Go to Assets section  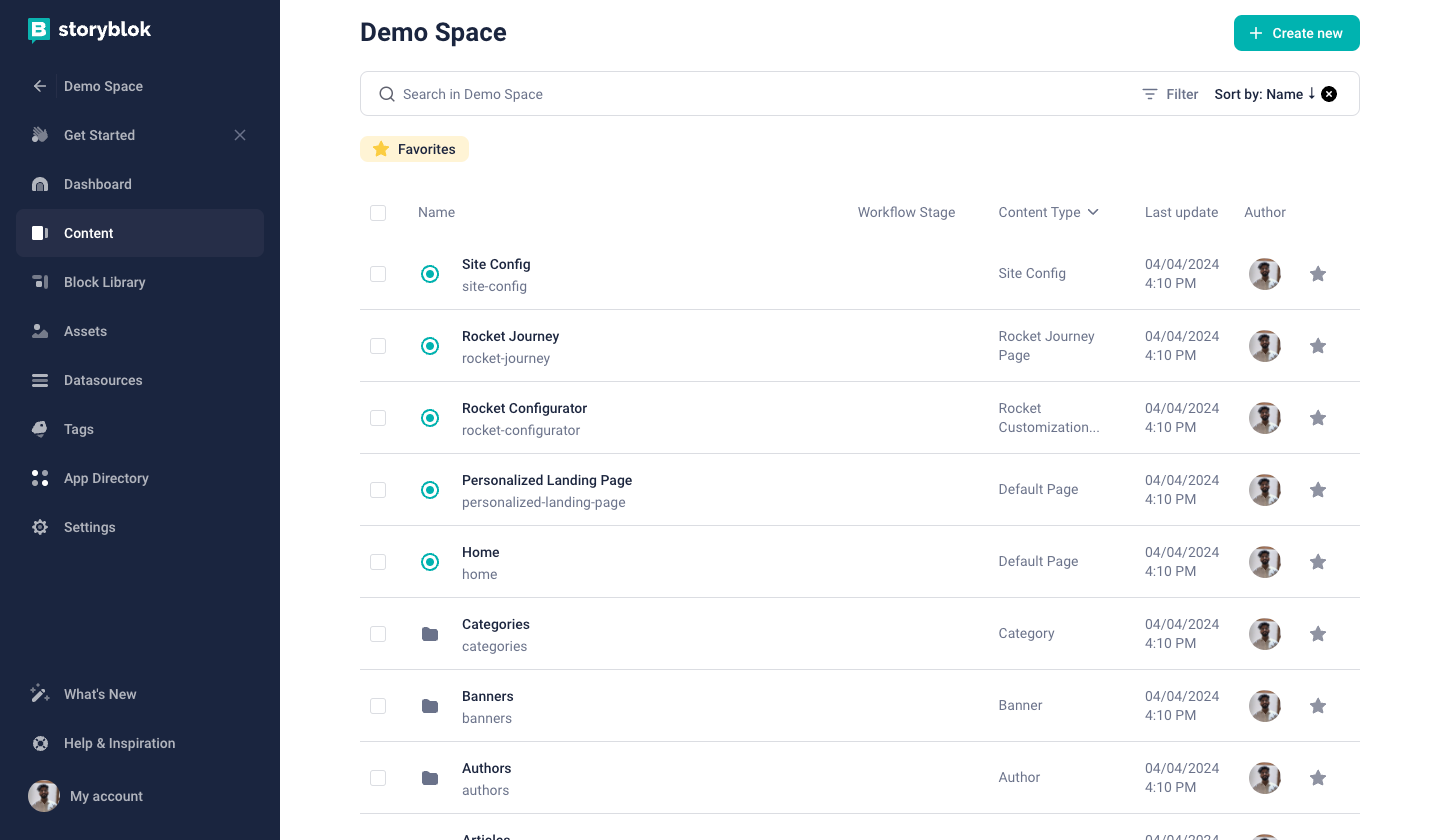pyautogui.click(x=140, y=331)
